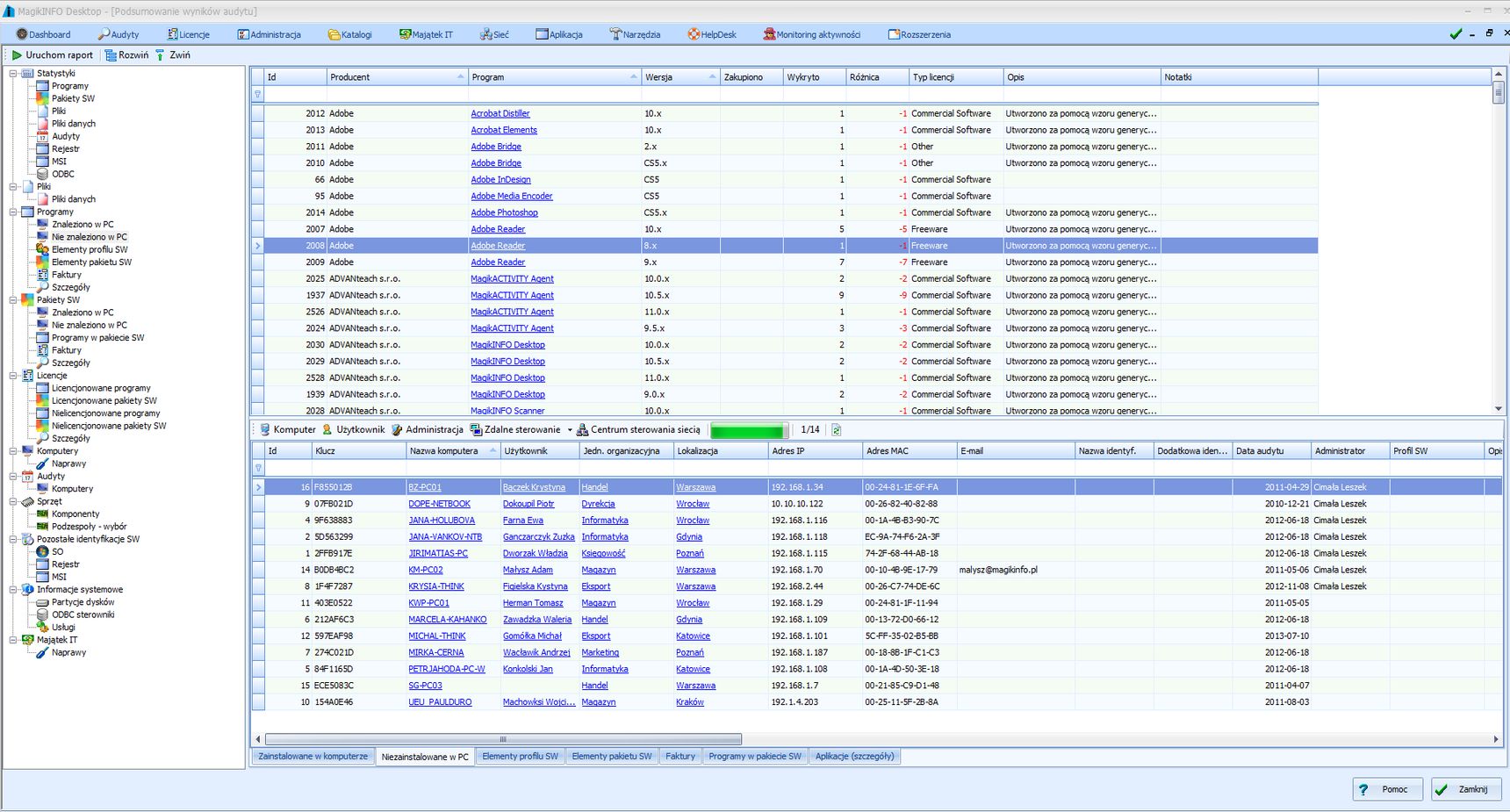Select Elementy profilu SW in the tree
This screenshot has width=1510, height=812.
click(x=89, y=249)
